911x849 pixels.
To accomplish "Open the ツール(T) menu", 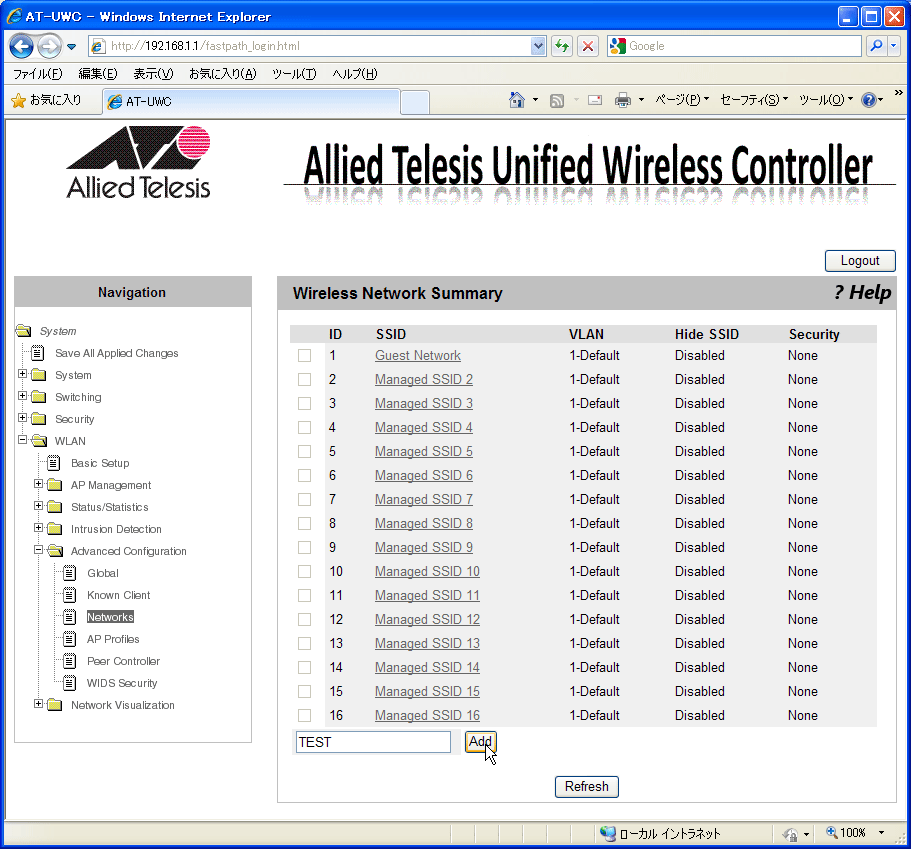I will 294,74.
